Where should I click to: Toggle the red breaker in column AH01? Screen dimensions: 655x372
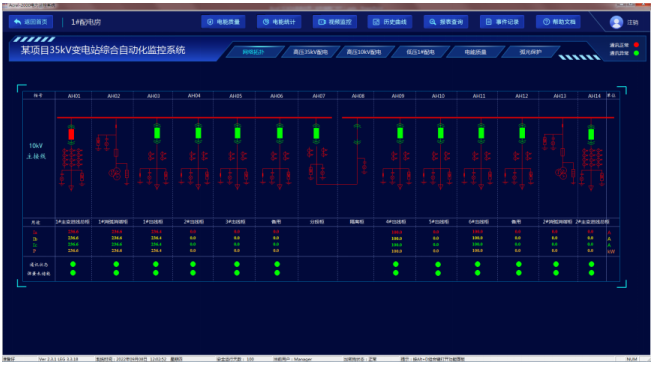pos(71,134)
